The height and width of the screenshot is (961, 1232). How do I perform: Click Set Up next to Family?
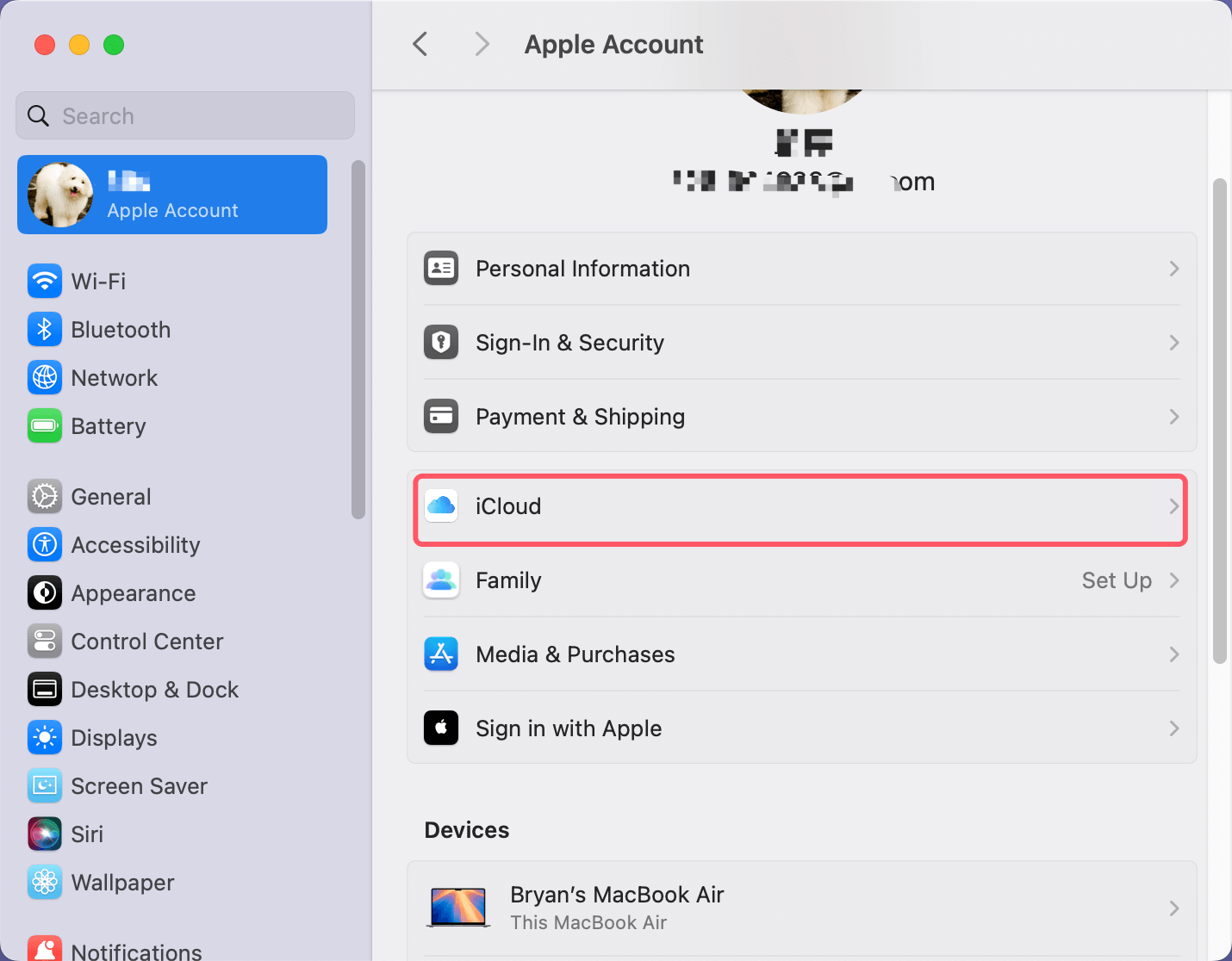coord(1116,580)
